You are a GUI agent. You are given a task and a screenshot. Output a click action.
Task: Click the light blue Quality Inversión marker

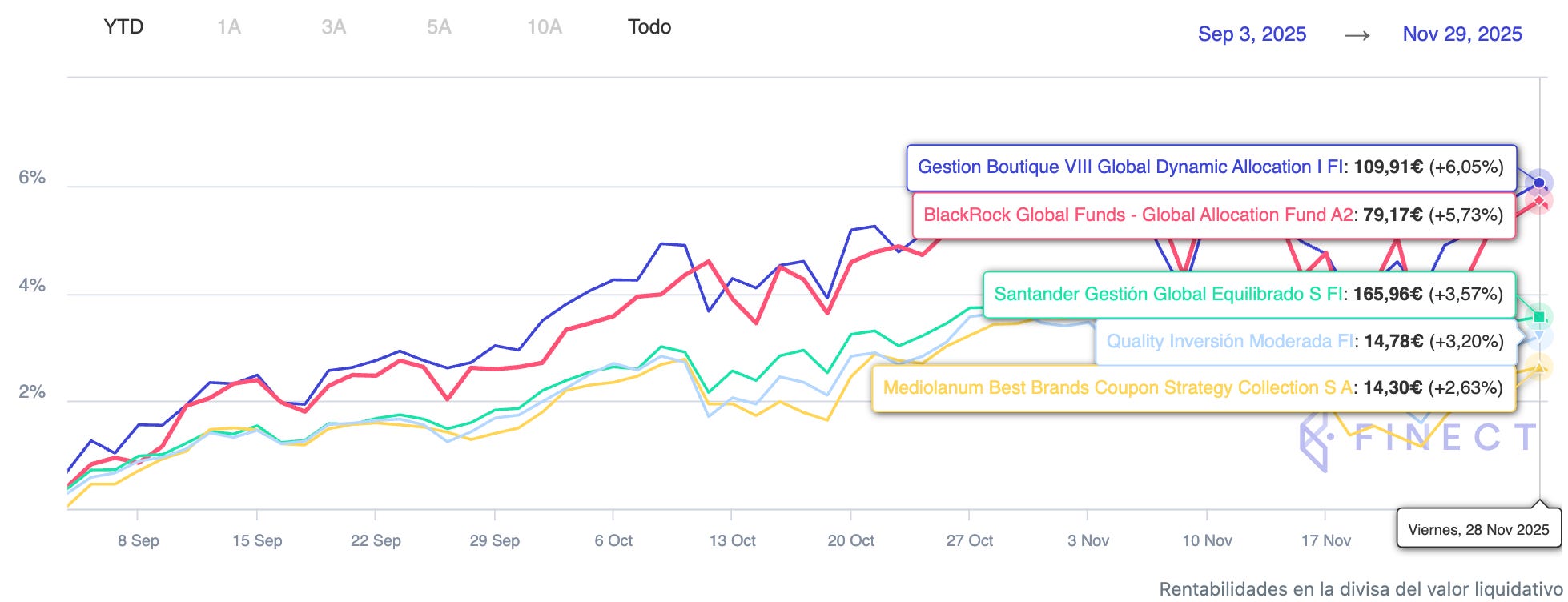1539,335
